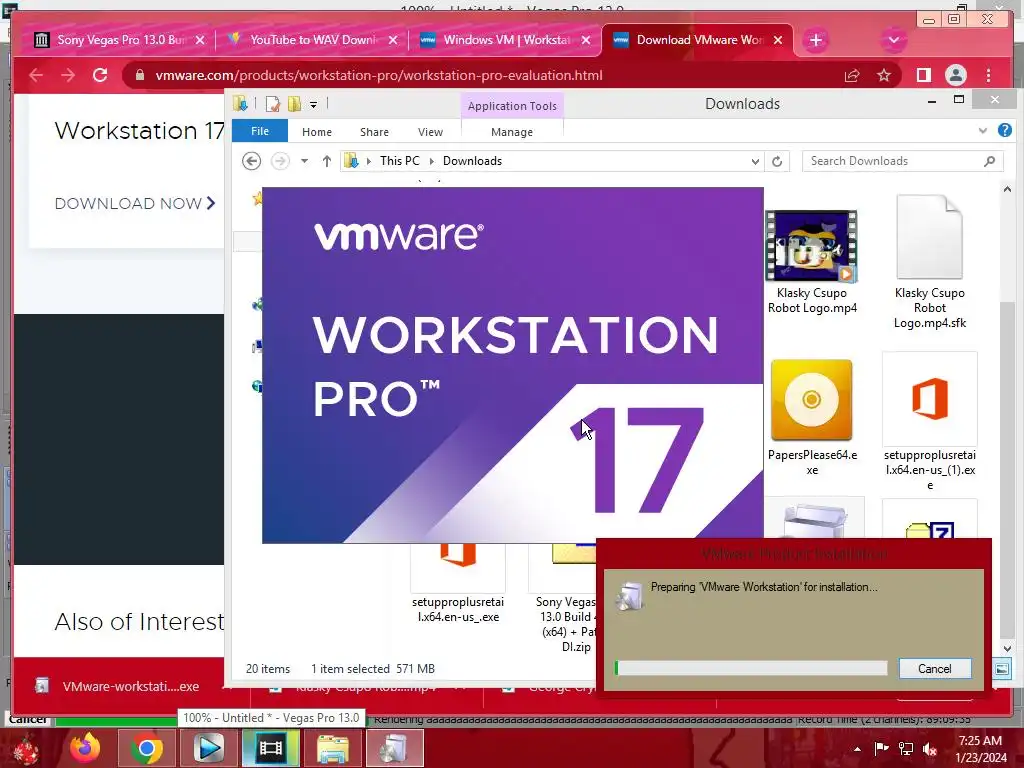Open File tab in Downloads explorer

[x=260, y=131]
